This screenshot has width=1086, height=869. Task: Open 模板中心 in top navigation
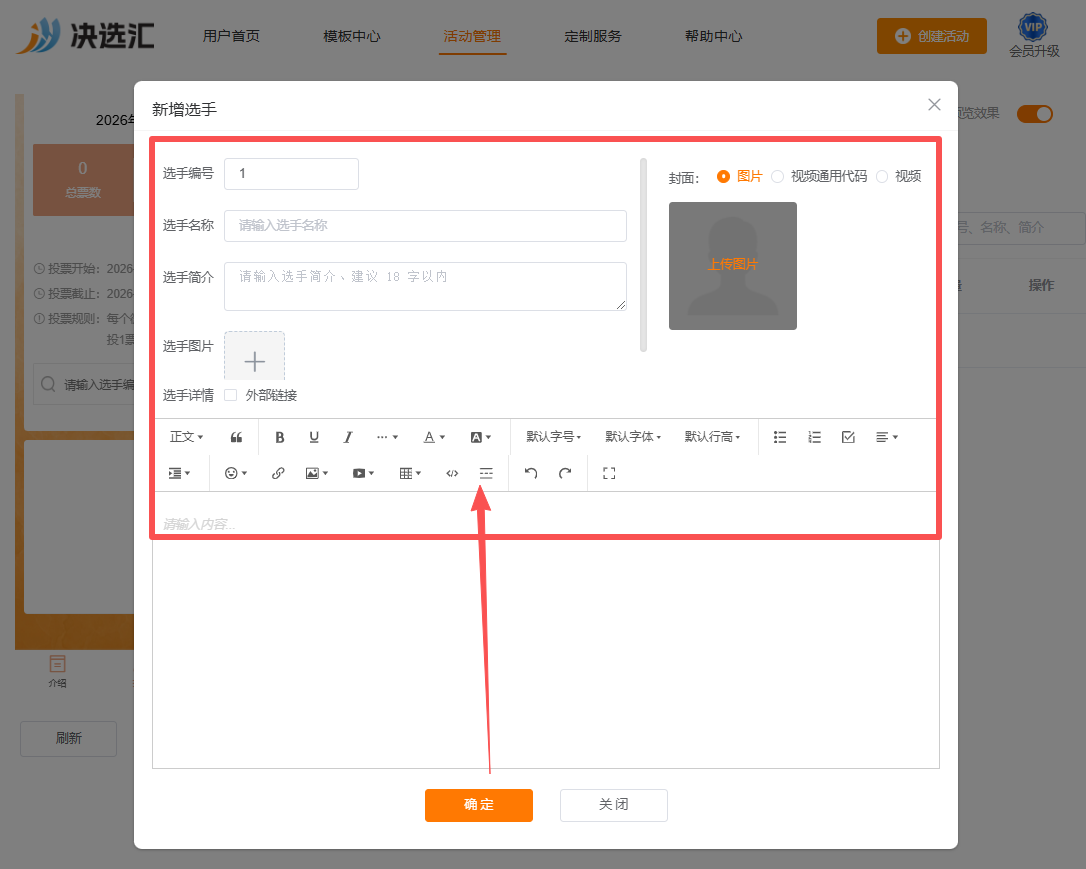pos(352,36)
